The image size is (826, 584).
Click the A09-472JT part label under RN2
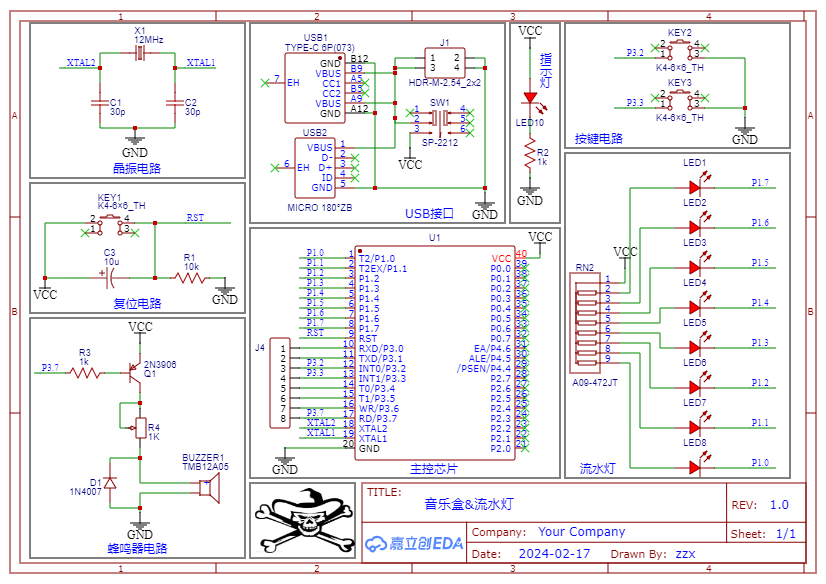click(595, 383)
